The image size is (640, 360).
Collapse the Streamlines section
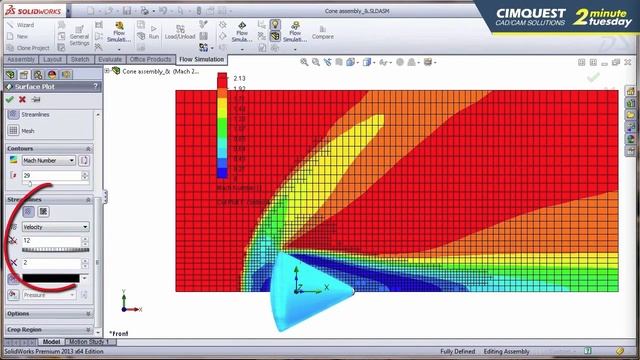tap(88, 200)
